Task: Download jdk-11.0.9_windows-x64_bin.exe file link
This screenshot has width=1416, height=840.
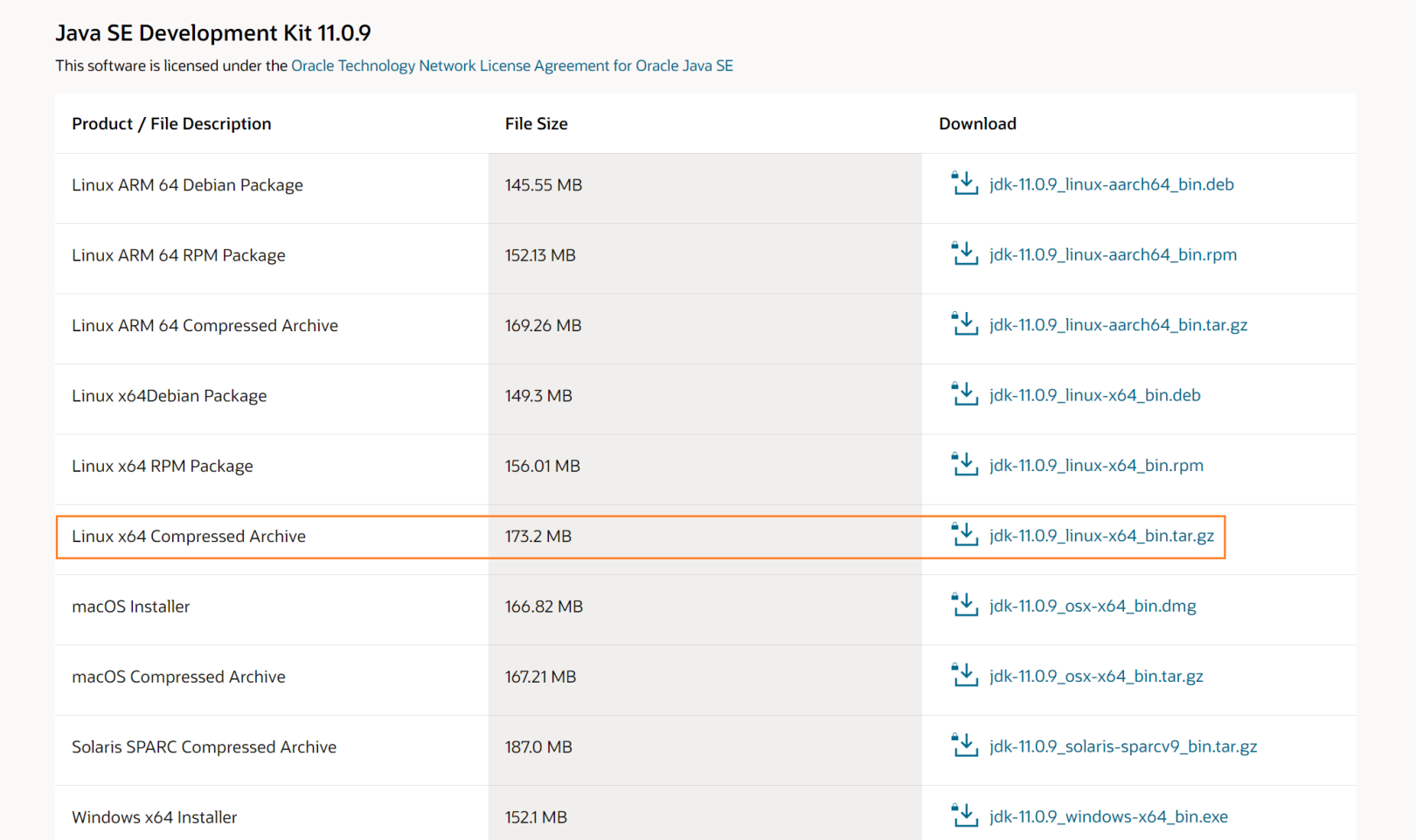Action: pos(1108,816)
